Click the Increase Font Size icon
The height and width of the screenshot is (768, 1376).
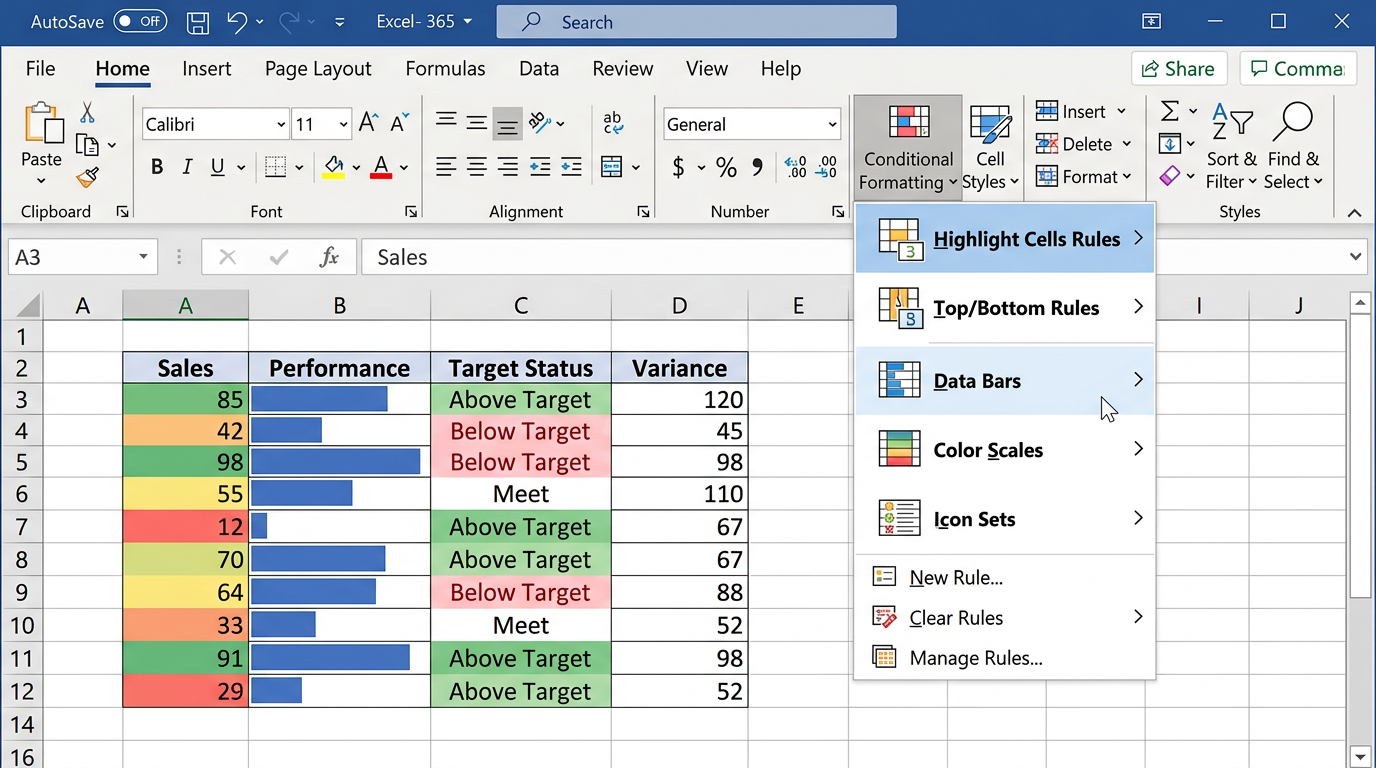coord(368,124)
